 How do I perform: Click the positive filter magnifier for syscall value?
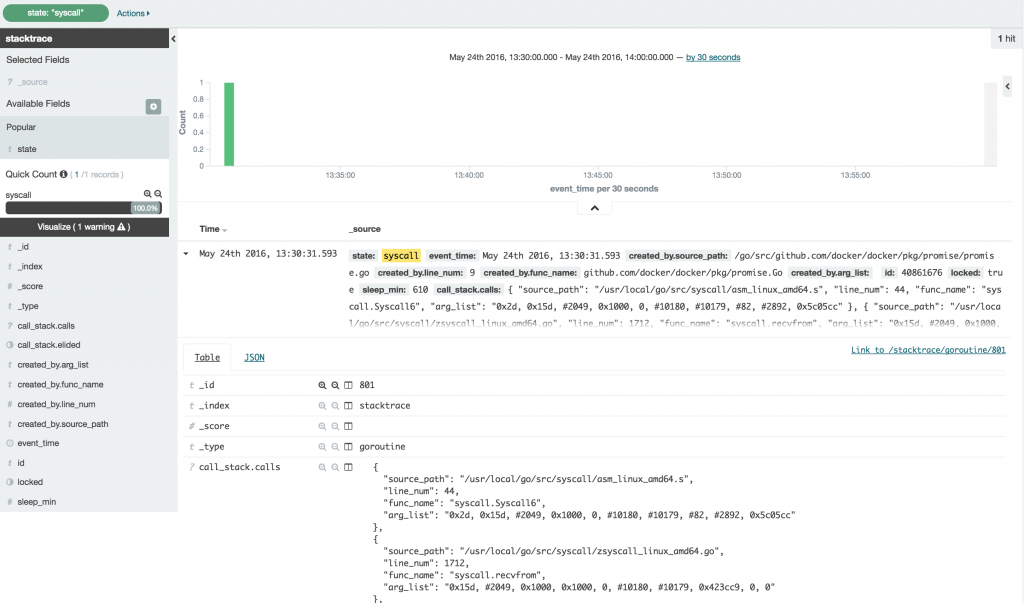(x=147, y=193)
